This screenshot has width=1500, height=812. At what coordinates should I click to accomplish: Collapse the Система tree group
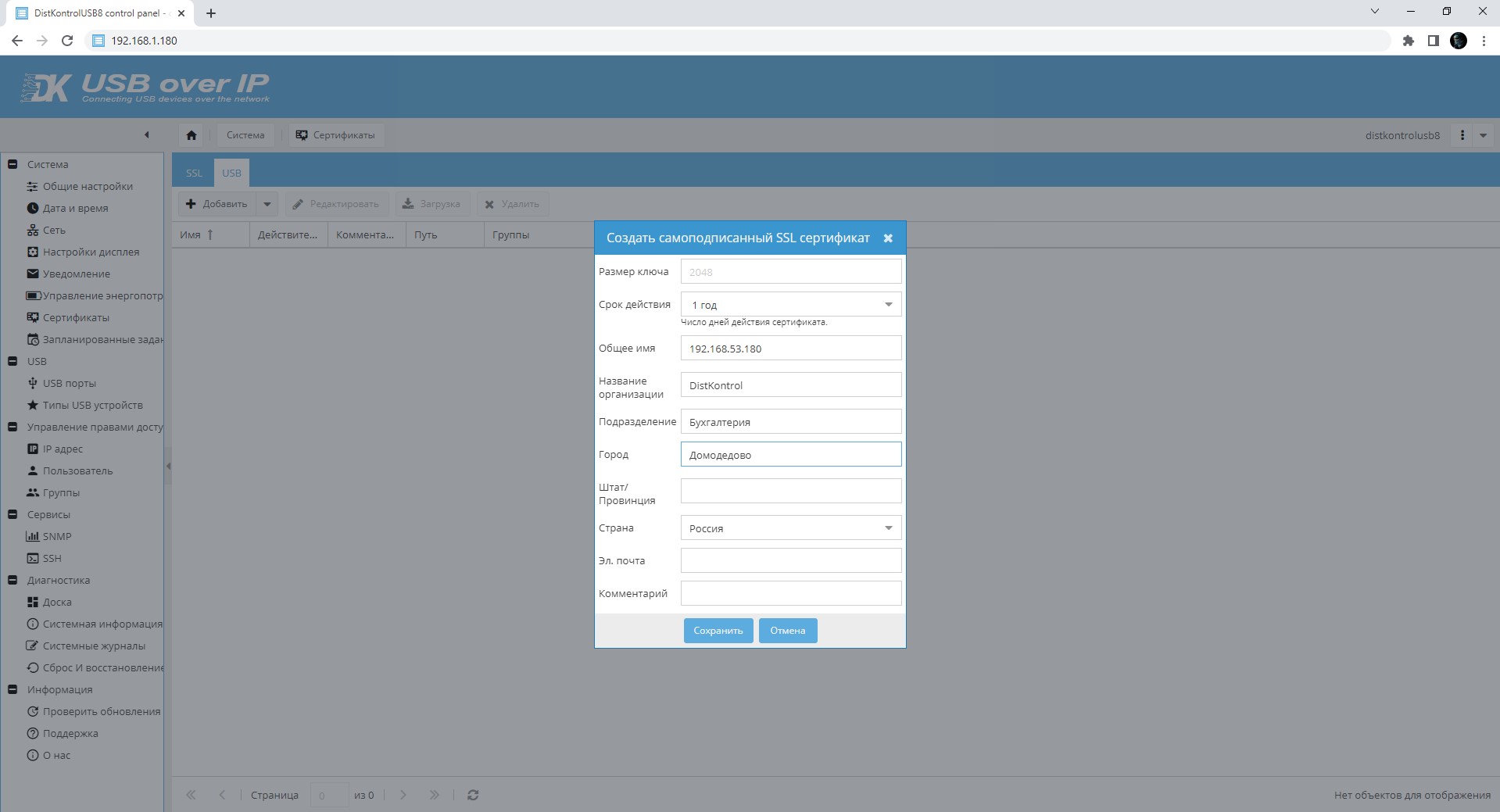pos(13,164)
